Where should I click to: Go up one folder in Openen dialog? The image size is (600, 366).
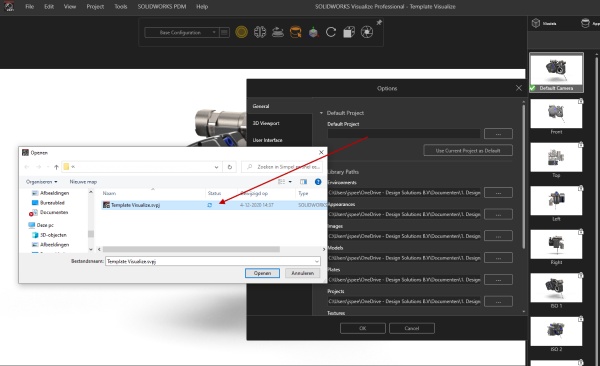coord(56,167)
